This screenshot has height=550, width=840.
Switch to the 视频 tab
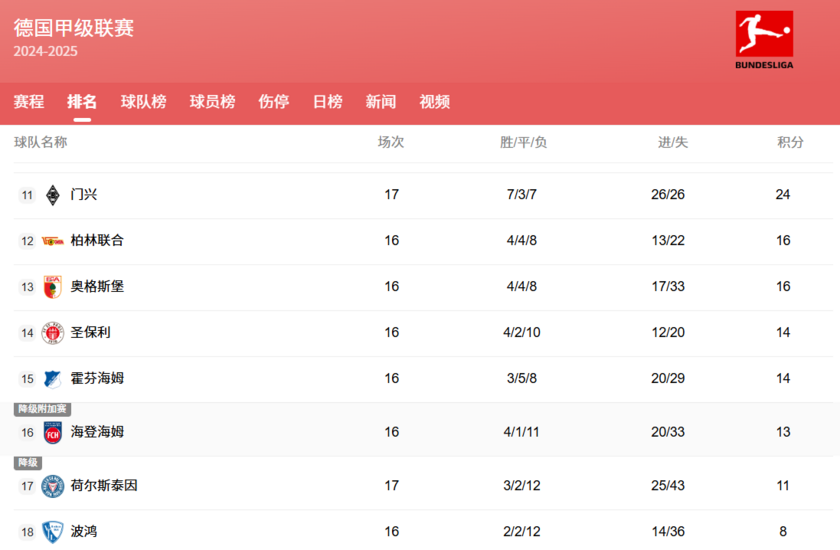434,102
